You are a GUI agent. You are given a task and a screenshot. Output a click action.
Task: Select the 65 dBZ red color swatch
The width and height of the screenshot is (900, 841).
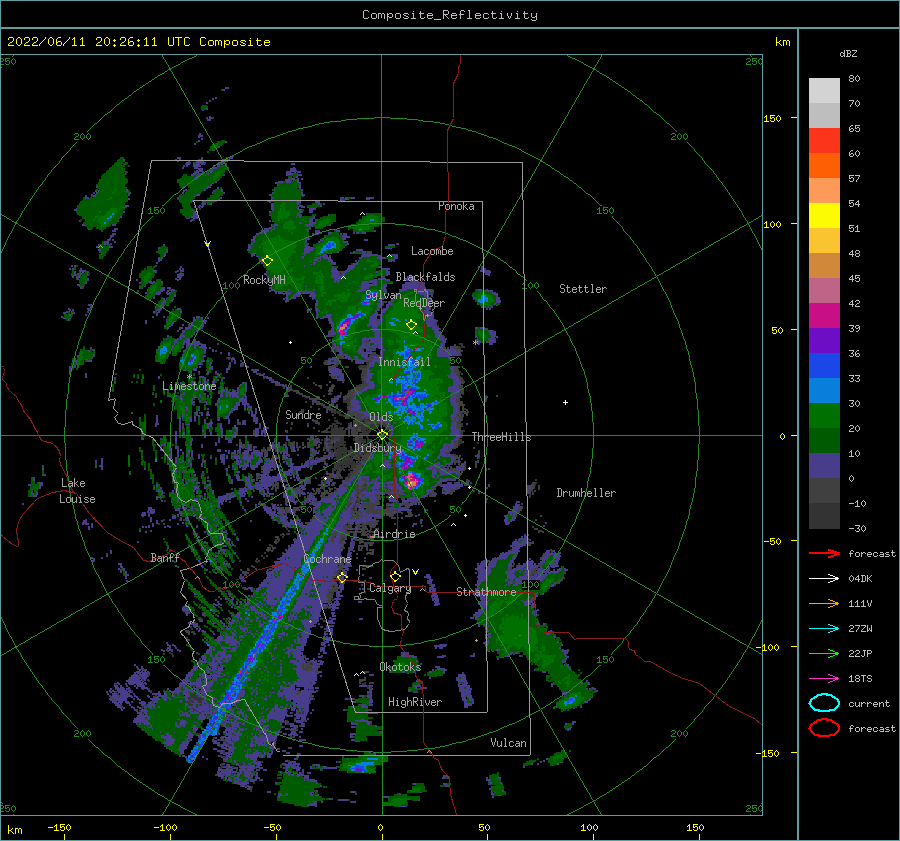coord(824,140)
